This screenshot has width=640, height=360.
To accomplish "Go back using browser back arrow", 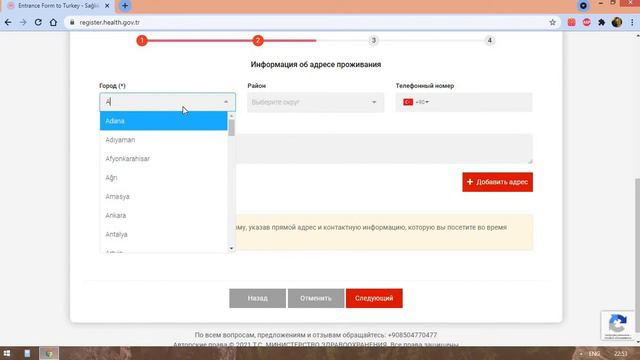I will (8, 22).
